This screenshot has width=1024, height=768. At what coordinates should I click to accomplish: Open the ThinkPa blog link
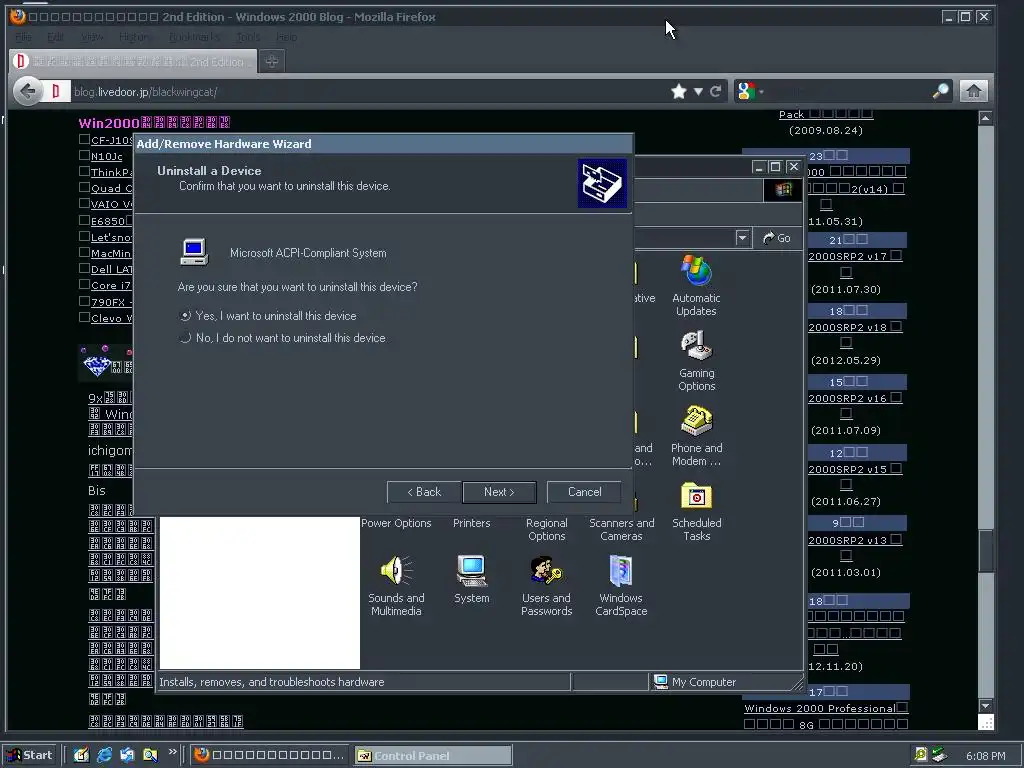coord(111,172)
